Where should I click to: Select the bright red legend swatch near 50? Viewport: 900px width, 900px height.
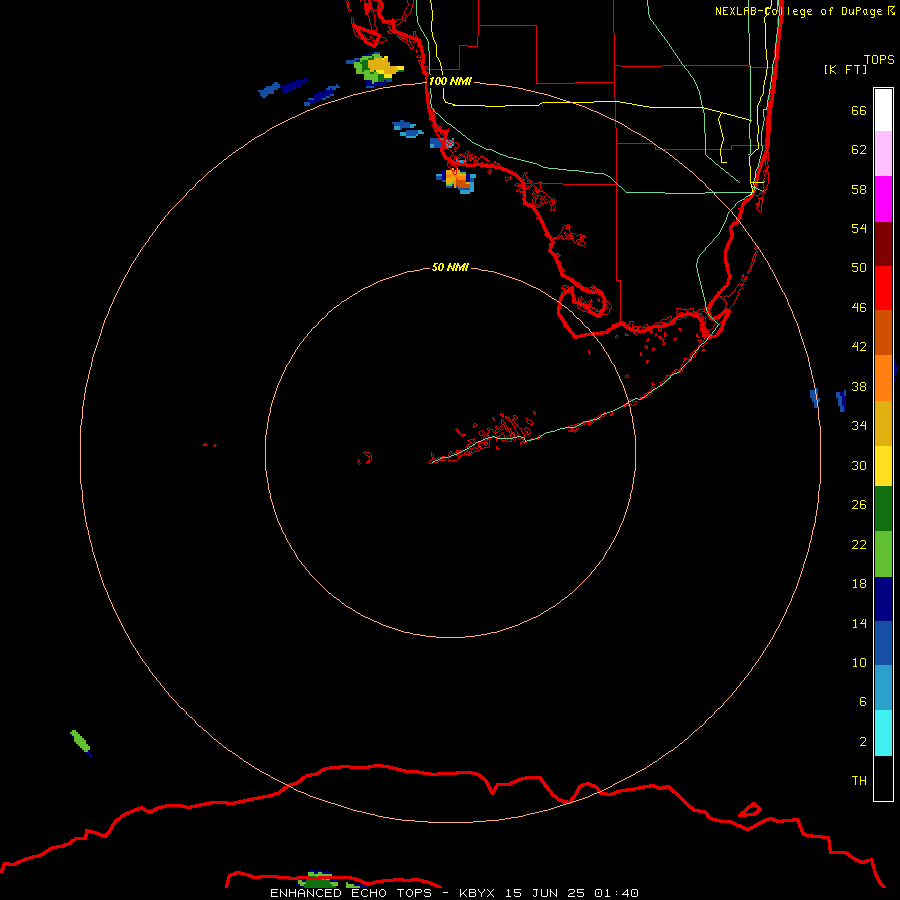[883, 288]
